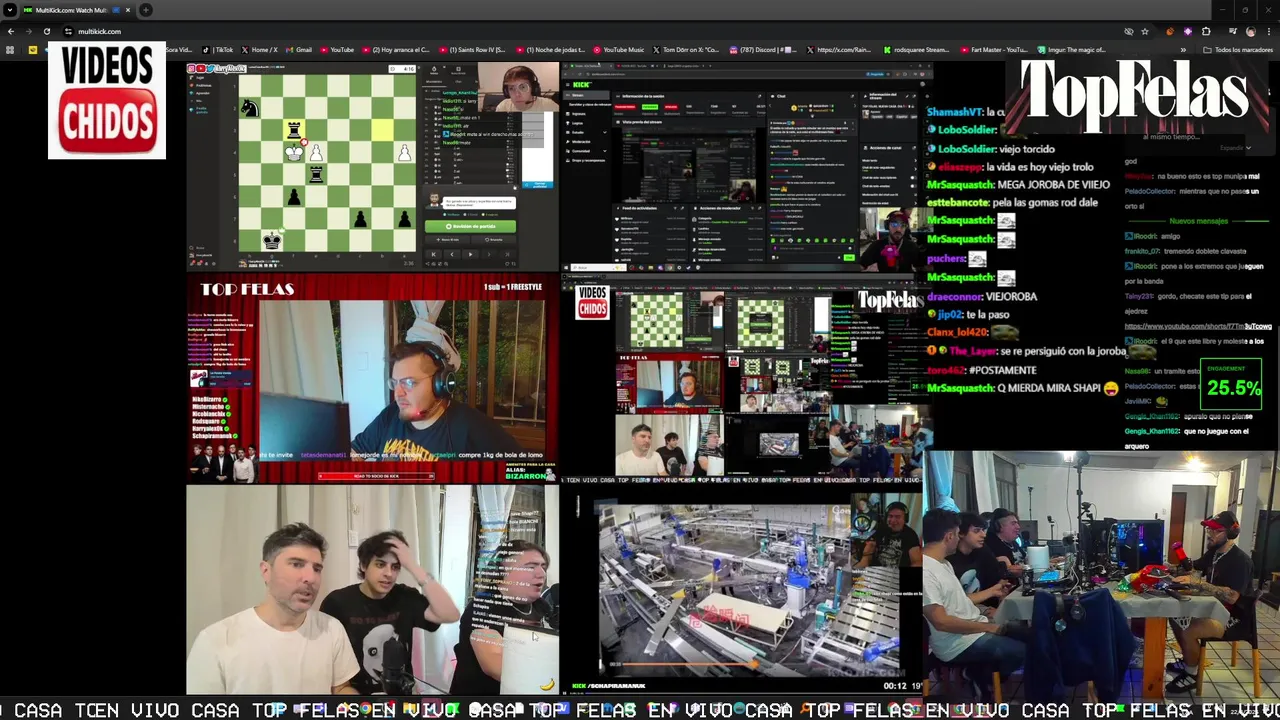Go back with the browser back arrow
Image resolution: width=1280 pixels, height=720 pixels.
10,31
